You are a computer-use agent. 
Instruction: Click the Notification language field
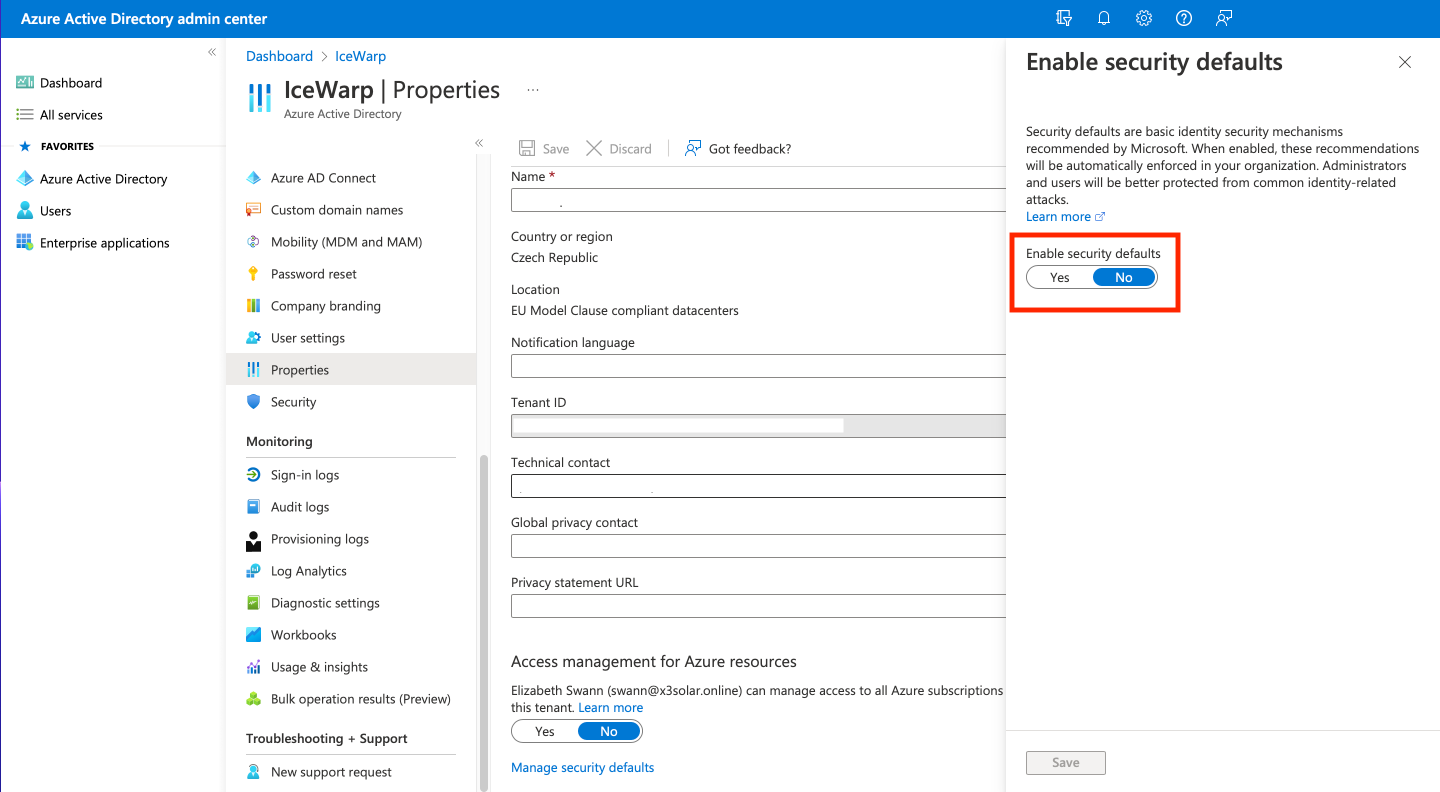758,366
